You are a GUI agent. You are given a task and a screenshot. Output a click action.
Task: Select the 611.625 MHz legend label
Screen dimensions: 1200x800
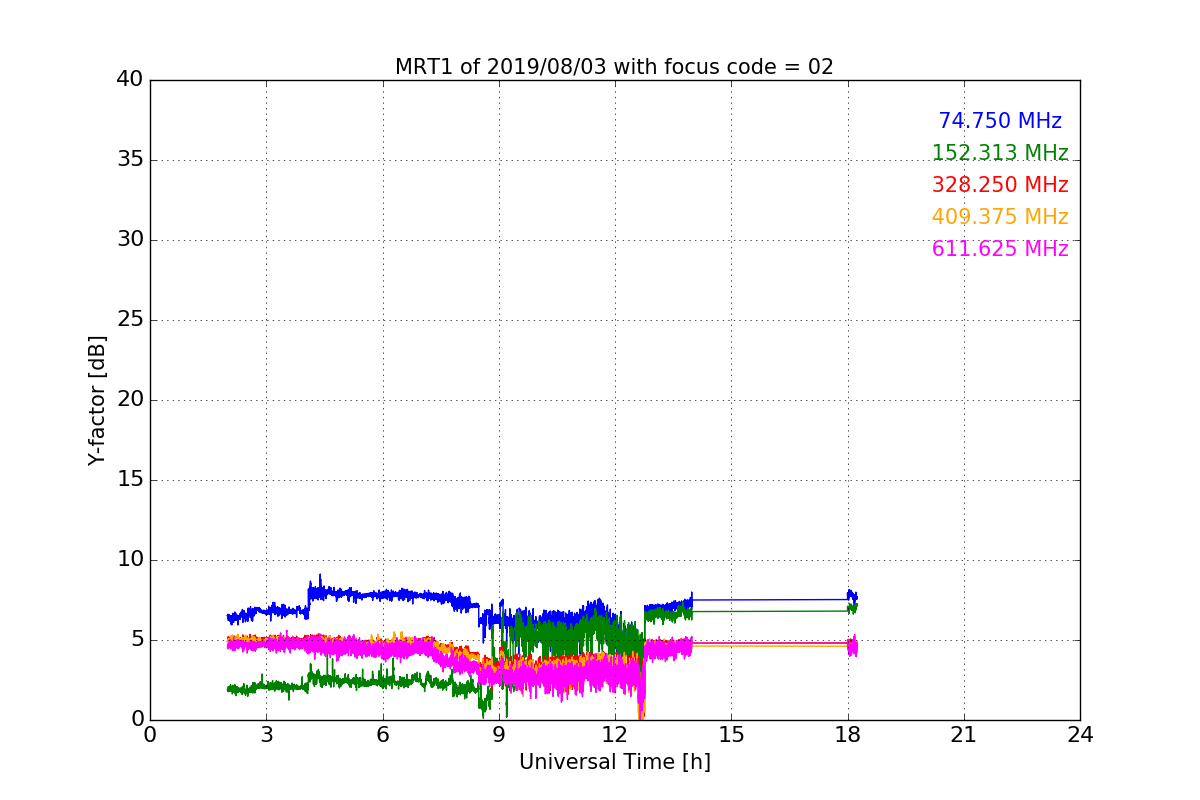pyautogui.click(x=1000, y=249)
